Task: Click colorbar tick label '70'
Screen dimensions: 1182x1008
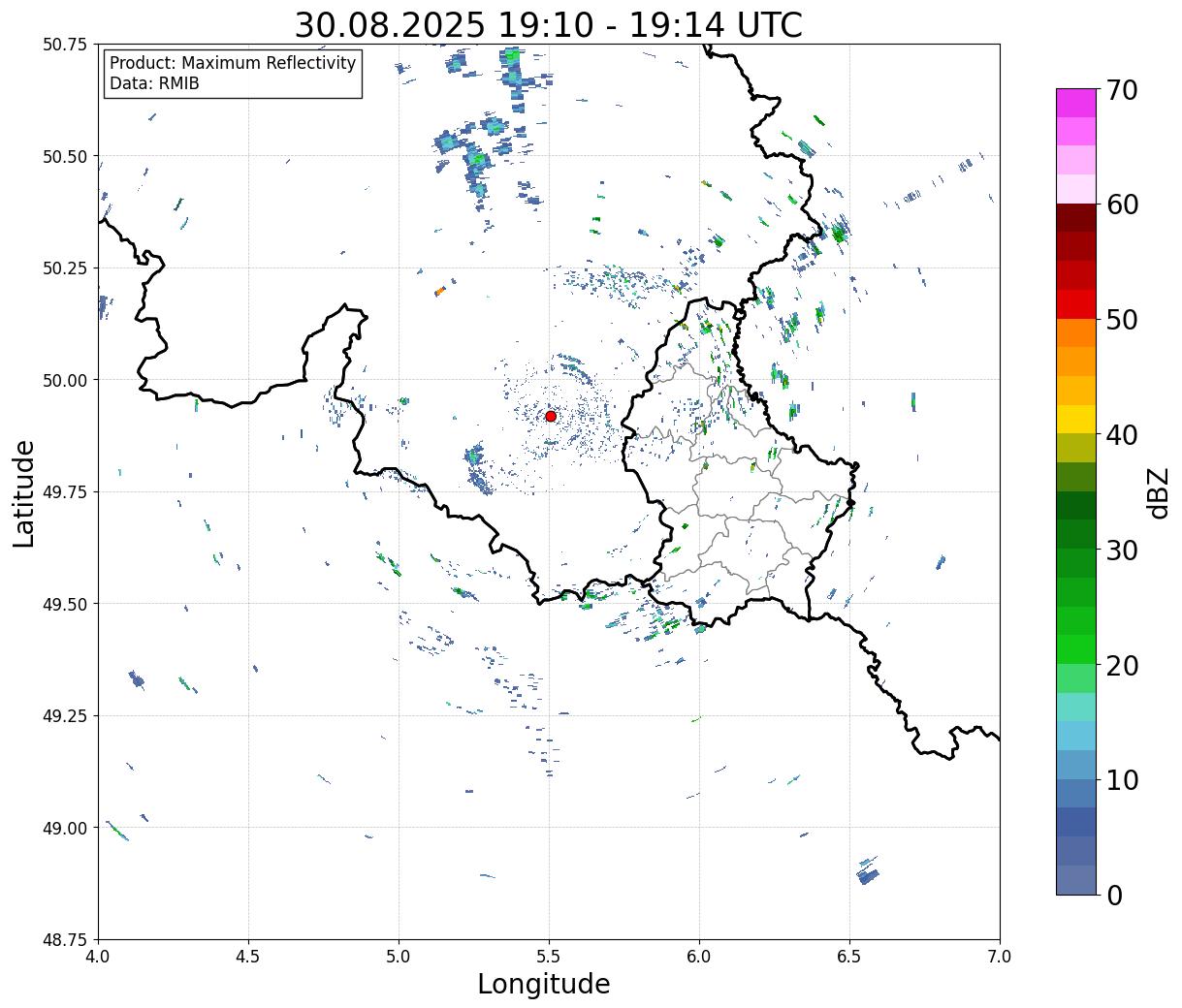Action: pos(1121,90)
